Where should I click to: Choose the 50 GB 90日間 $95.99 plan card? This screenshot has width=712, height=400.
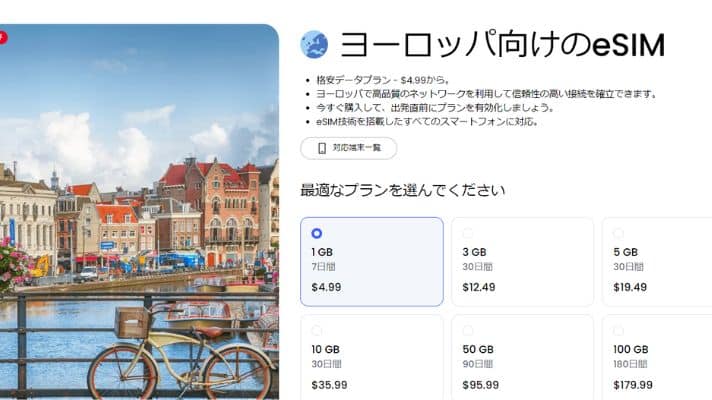(x=523, y=357)
